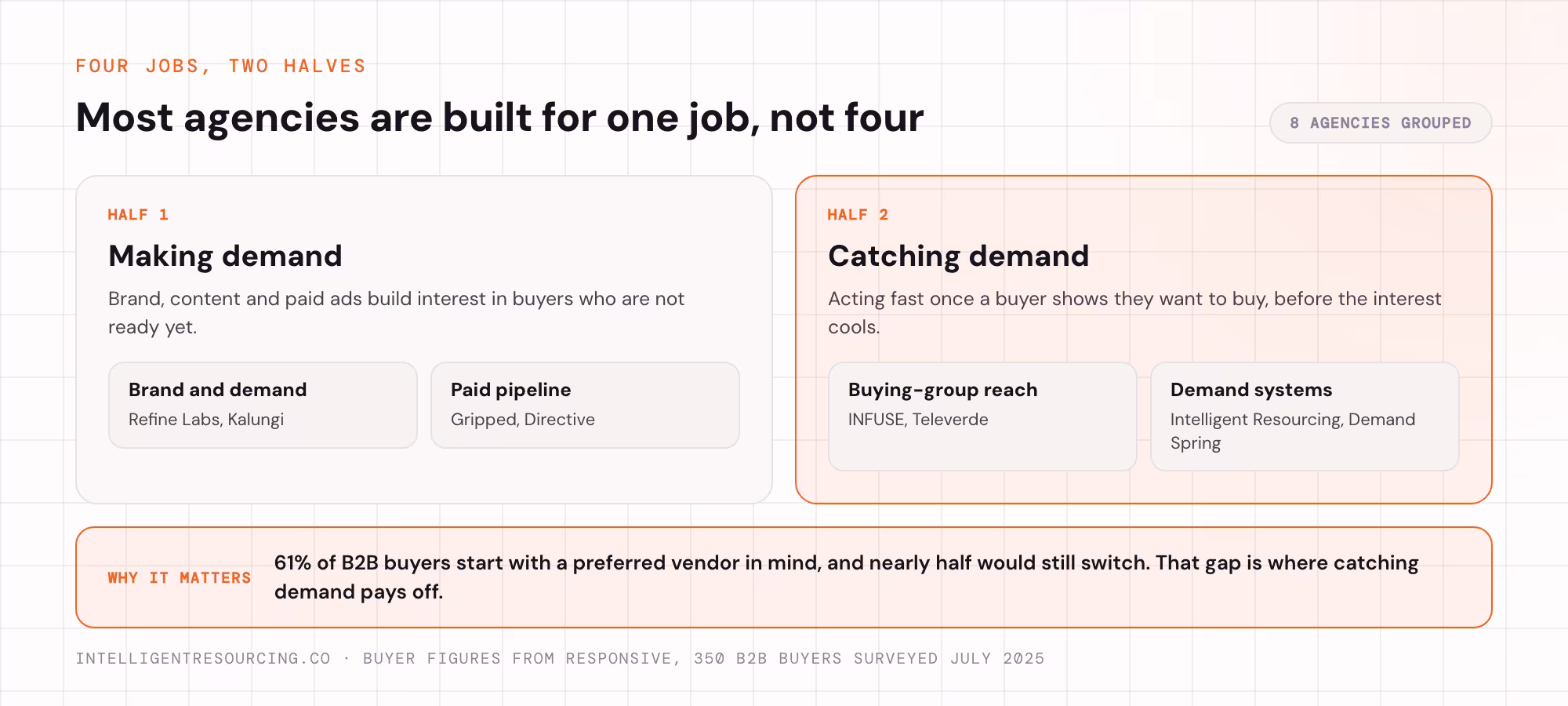
Task: Click the "WHY IT MATTERS" label
Action: click(180, 578)
